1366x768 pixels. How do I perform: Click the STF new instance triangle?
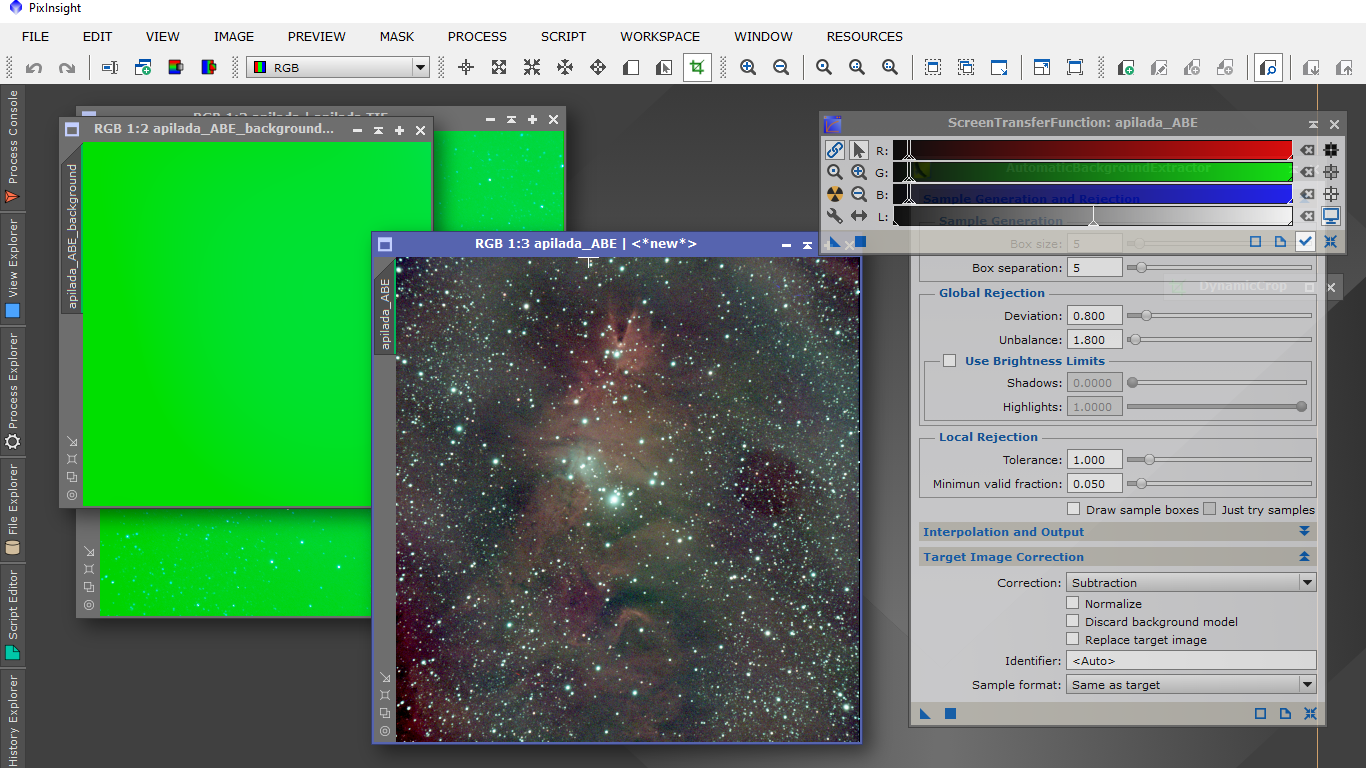(835, 241)
